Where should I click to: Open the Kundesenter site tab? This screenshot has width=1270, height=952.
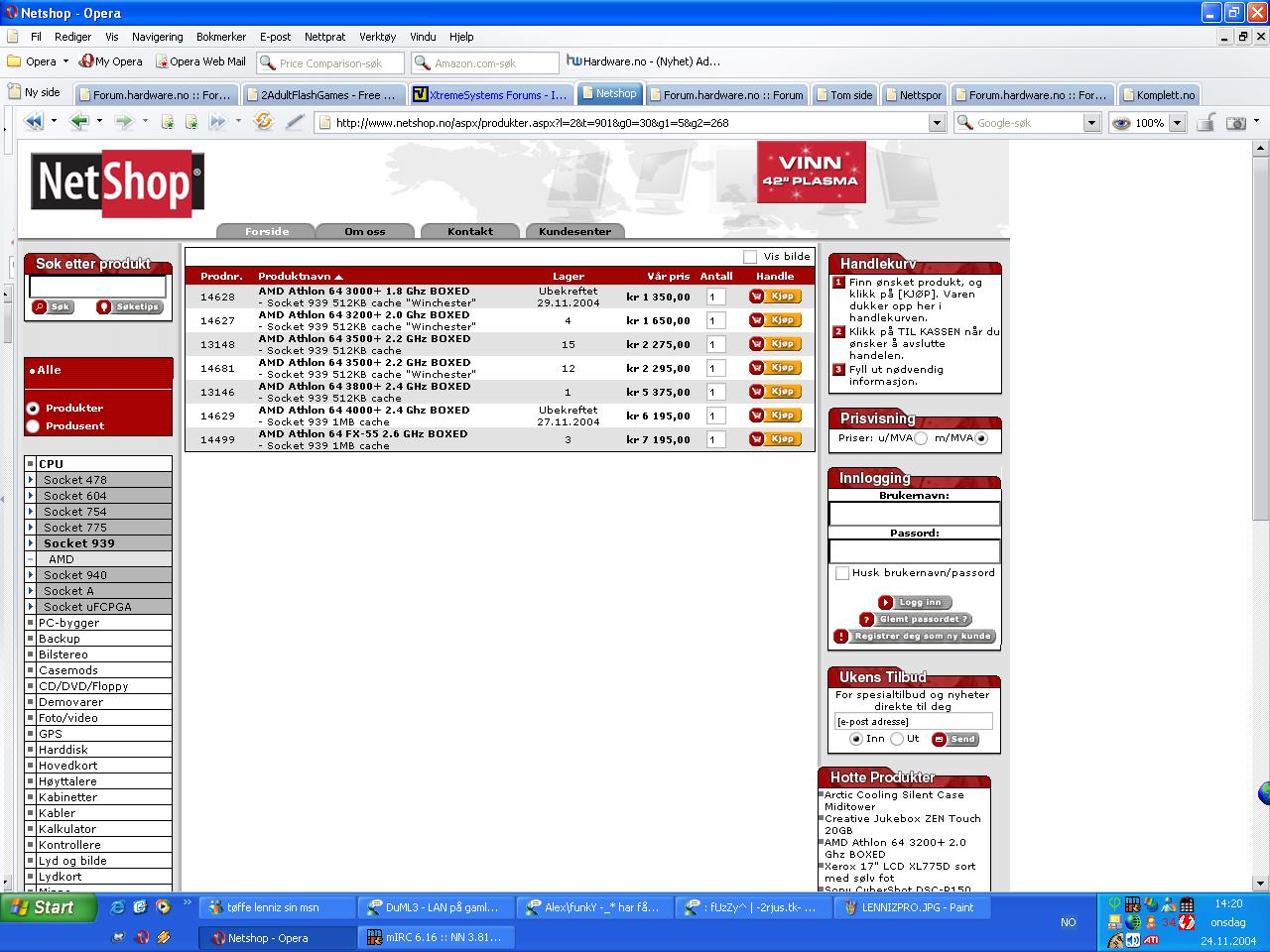pos(575,231)
